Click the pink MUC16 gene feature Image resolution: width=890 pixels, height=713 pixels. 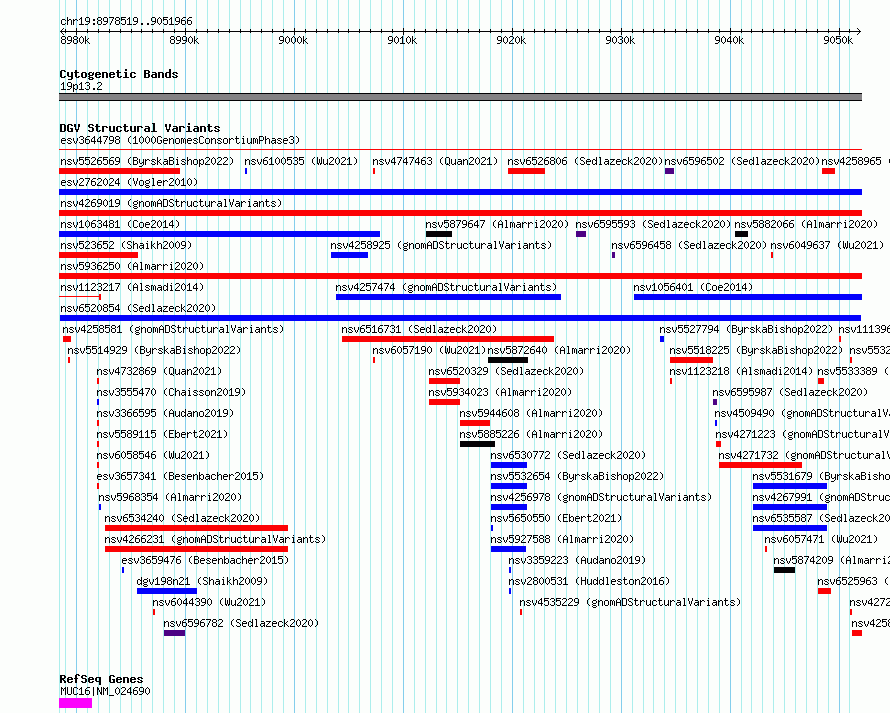(x=75, y=703)
